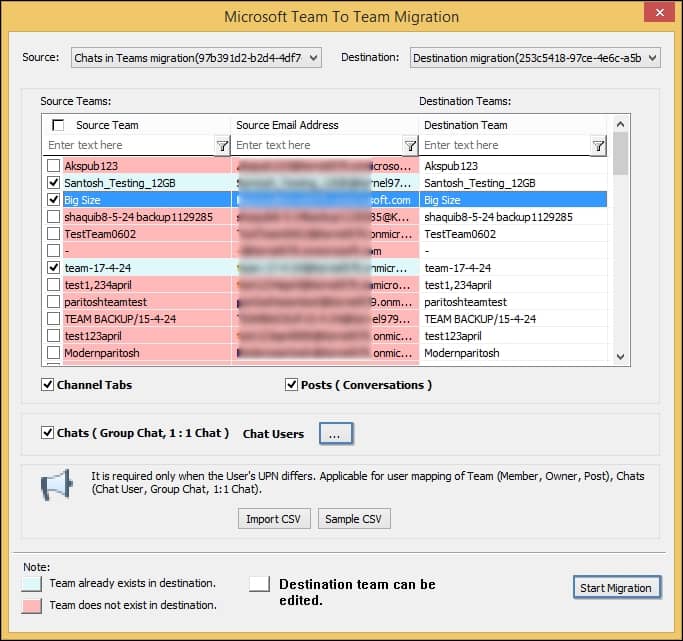Select destination team cell Santosh_Testing_12GB
This screenshot has width=683, height=641.
pos(513,182)
